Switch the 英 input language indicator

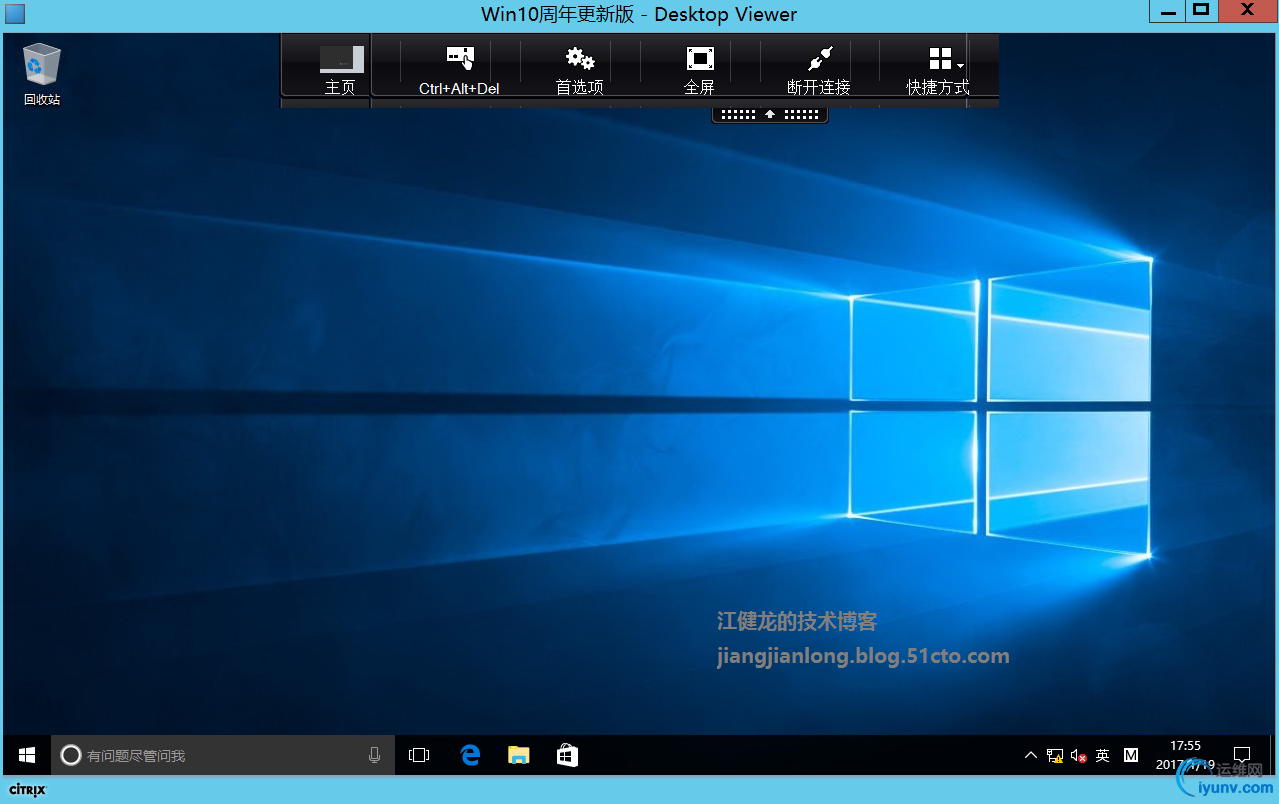tap(1102, 755)
